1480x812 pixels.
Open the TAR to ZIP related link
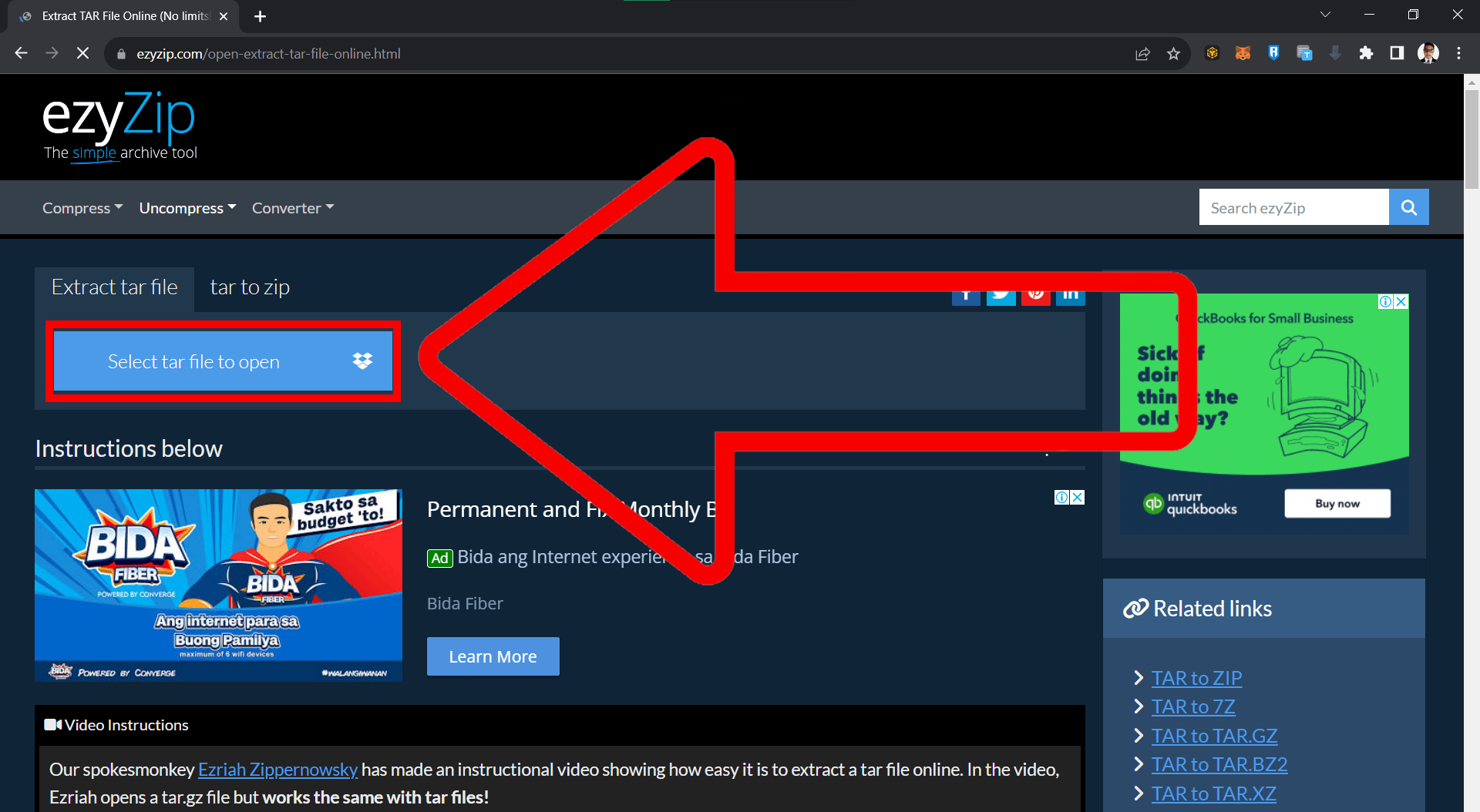[1196, 678]
